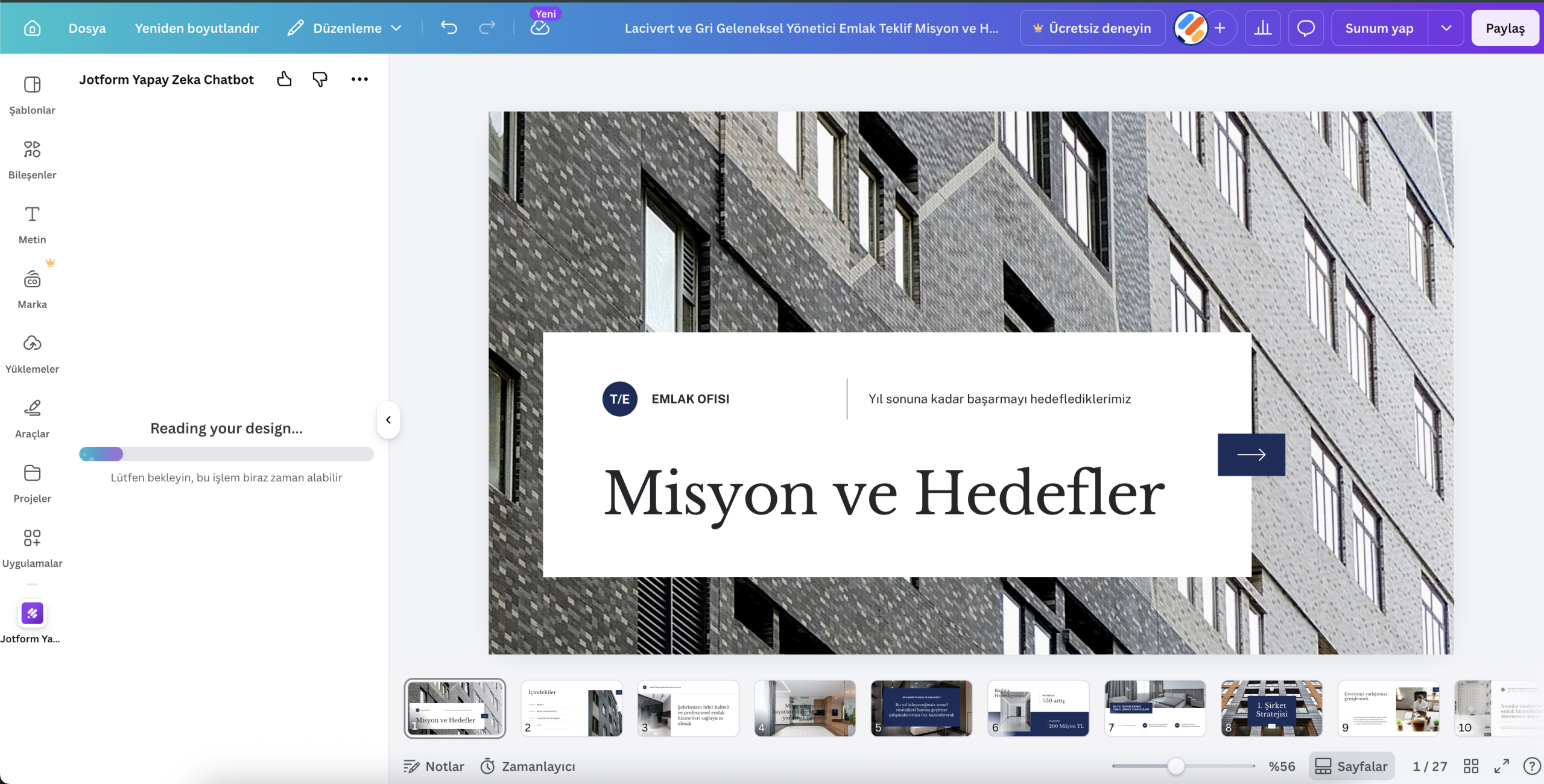Open the Araçlar panel
Image resolution: width=1544 pixels, height=784 pixels.
pyautogui.click(x=32, y=417)
